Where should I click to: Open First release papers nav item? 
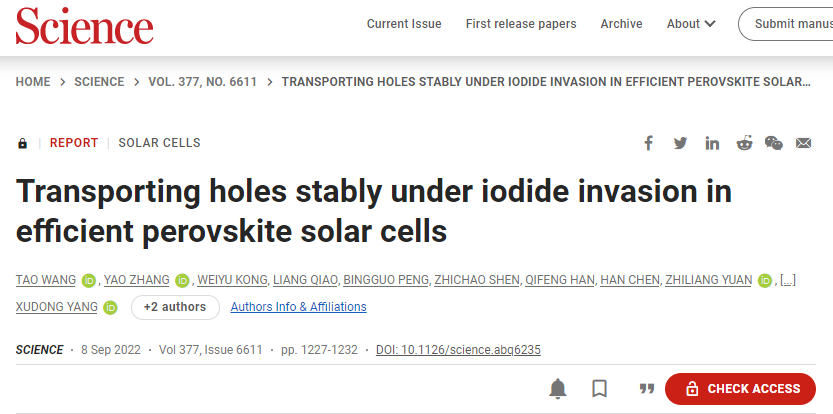coord(521,24)
